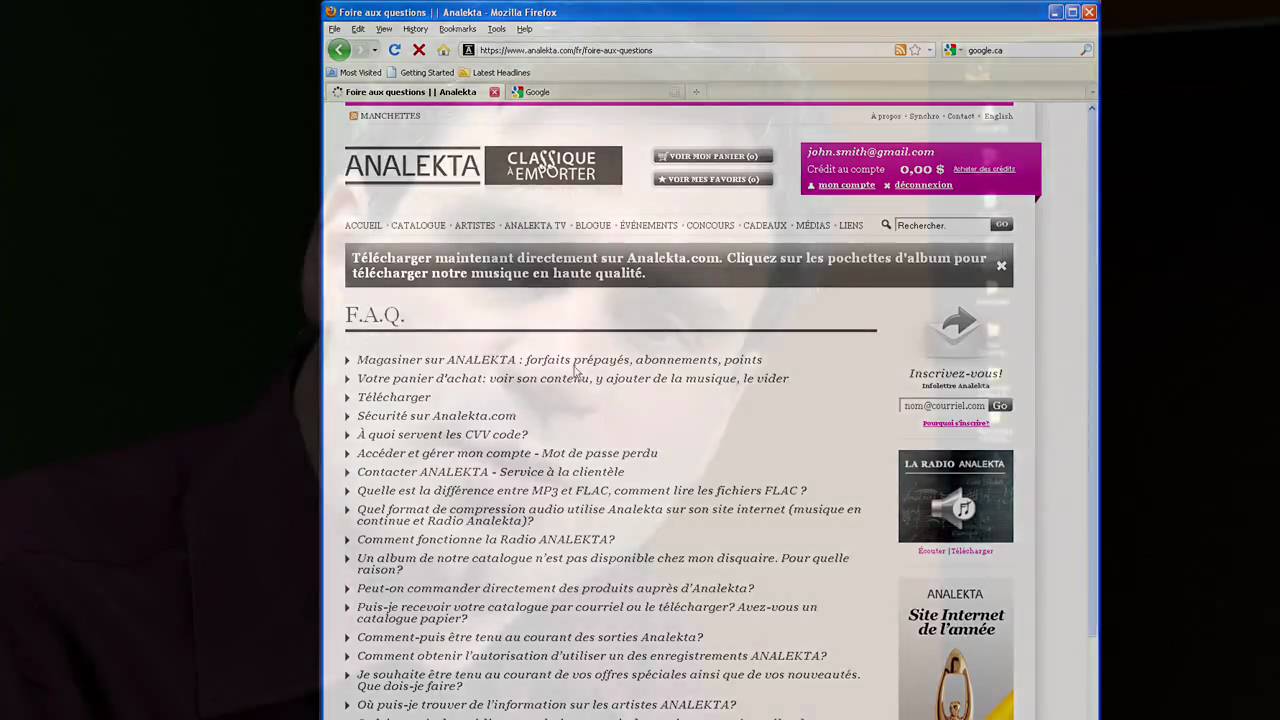Open the Tools menu
Screen dimensions: 1280x720
[x=496, y=29]
